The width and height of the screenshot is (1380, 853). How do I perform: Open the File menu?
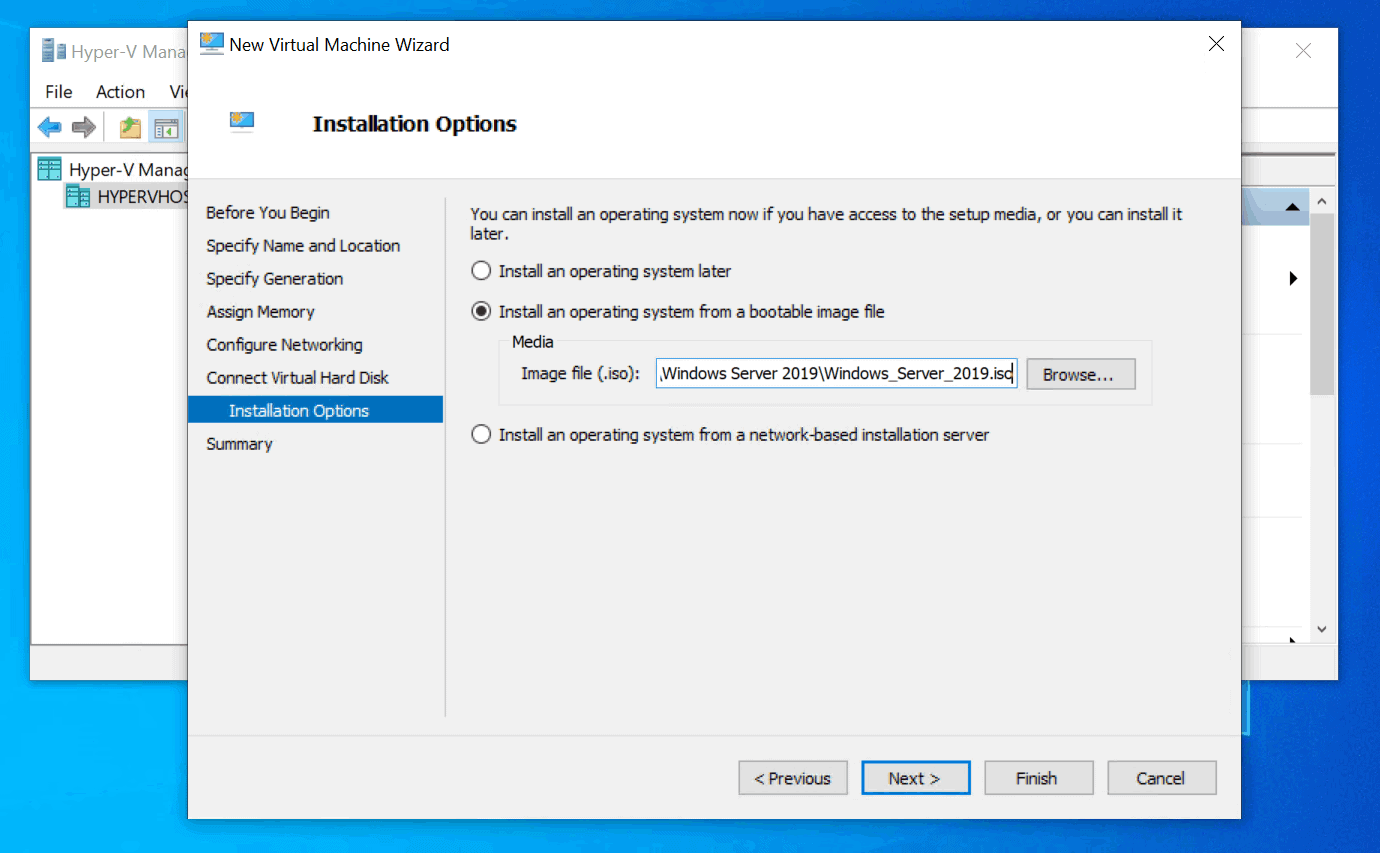(57, 91)
